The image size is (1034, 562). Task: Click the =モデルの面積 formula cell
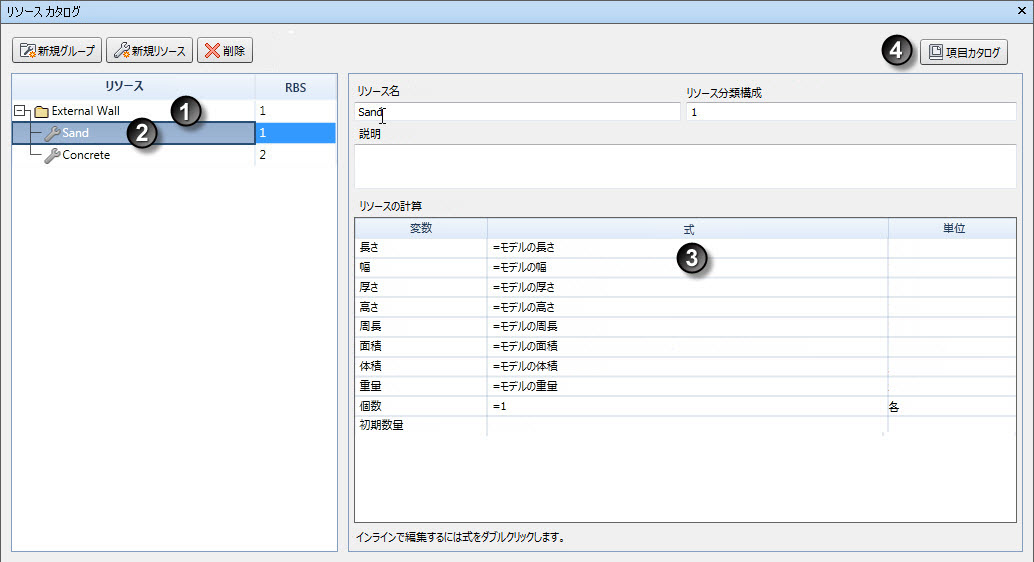[x=688, y=346]
